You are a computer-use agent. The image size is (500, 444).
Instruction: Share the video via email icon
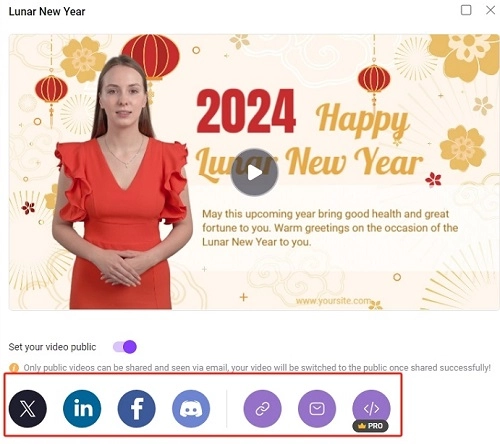[x=317, y=408]
